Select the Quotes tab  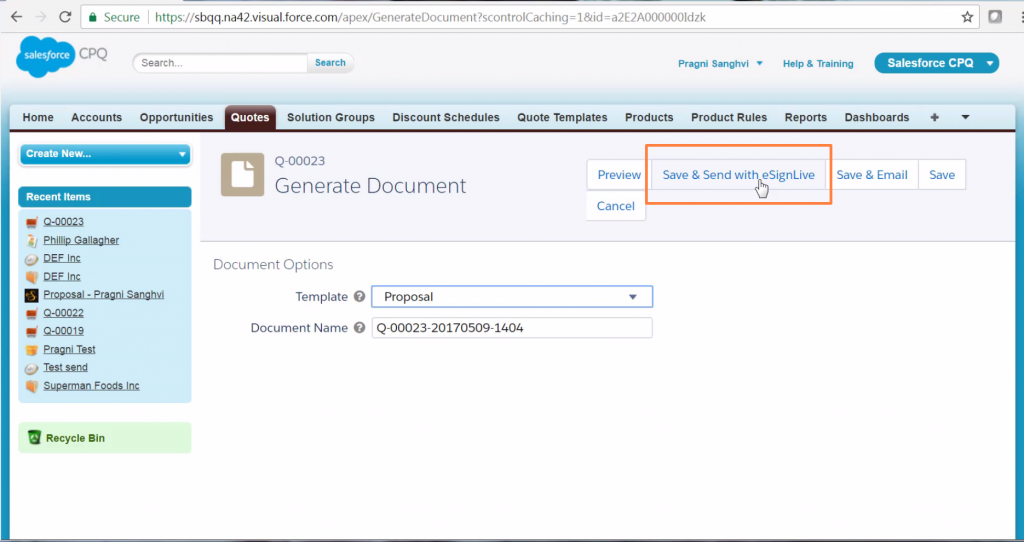(x=250, y=118)
